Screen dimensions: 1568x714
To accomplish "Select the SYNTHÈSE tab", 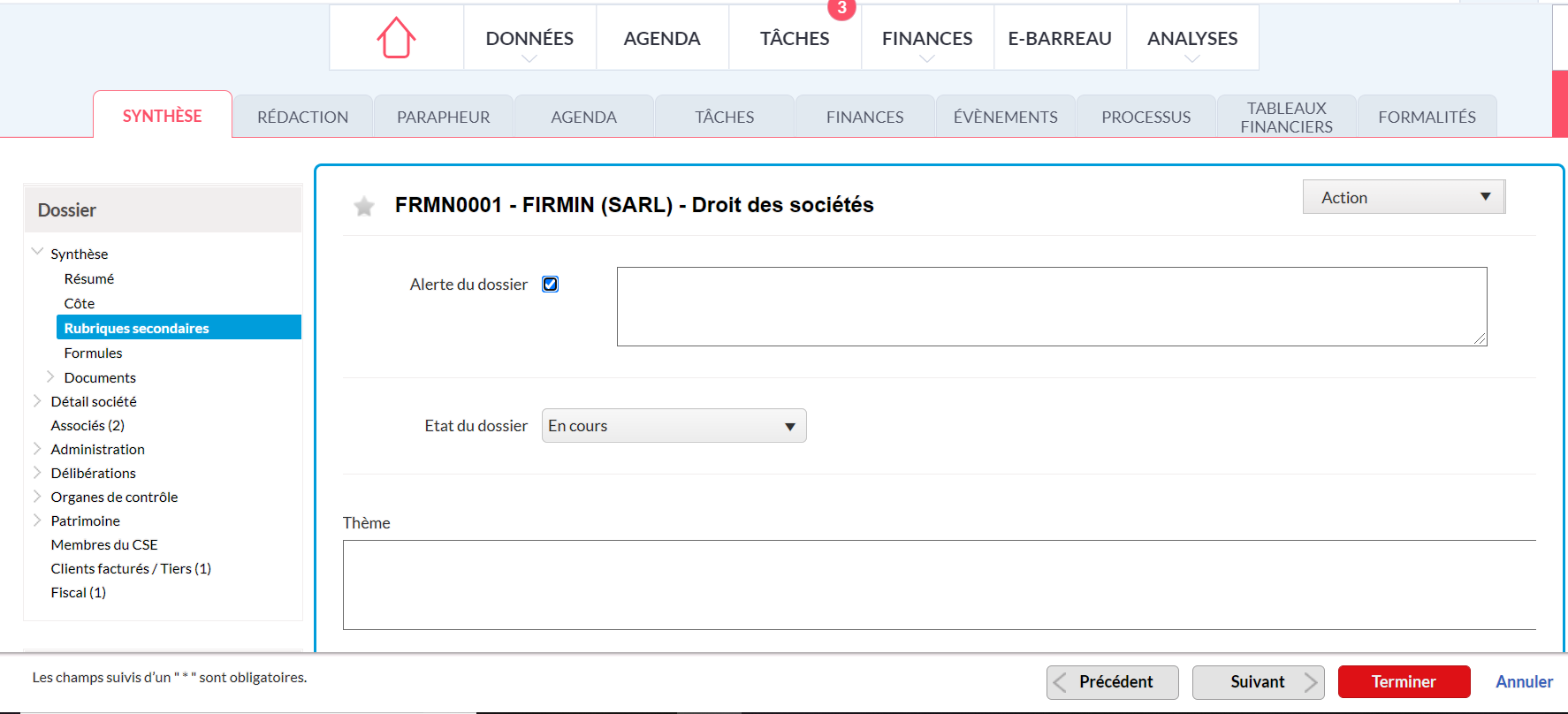I will 163,116.
